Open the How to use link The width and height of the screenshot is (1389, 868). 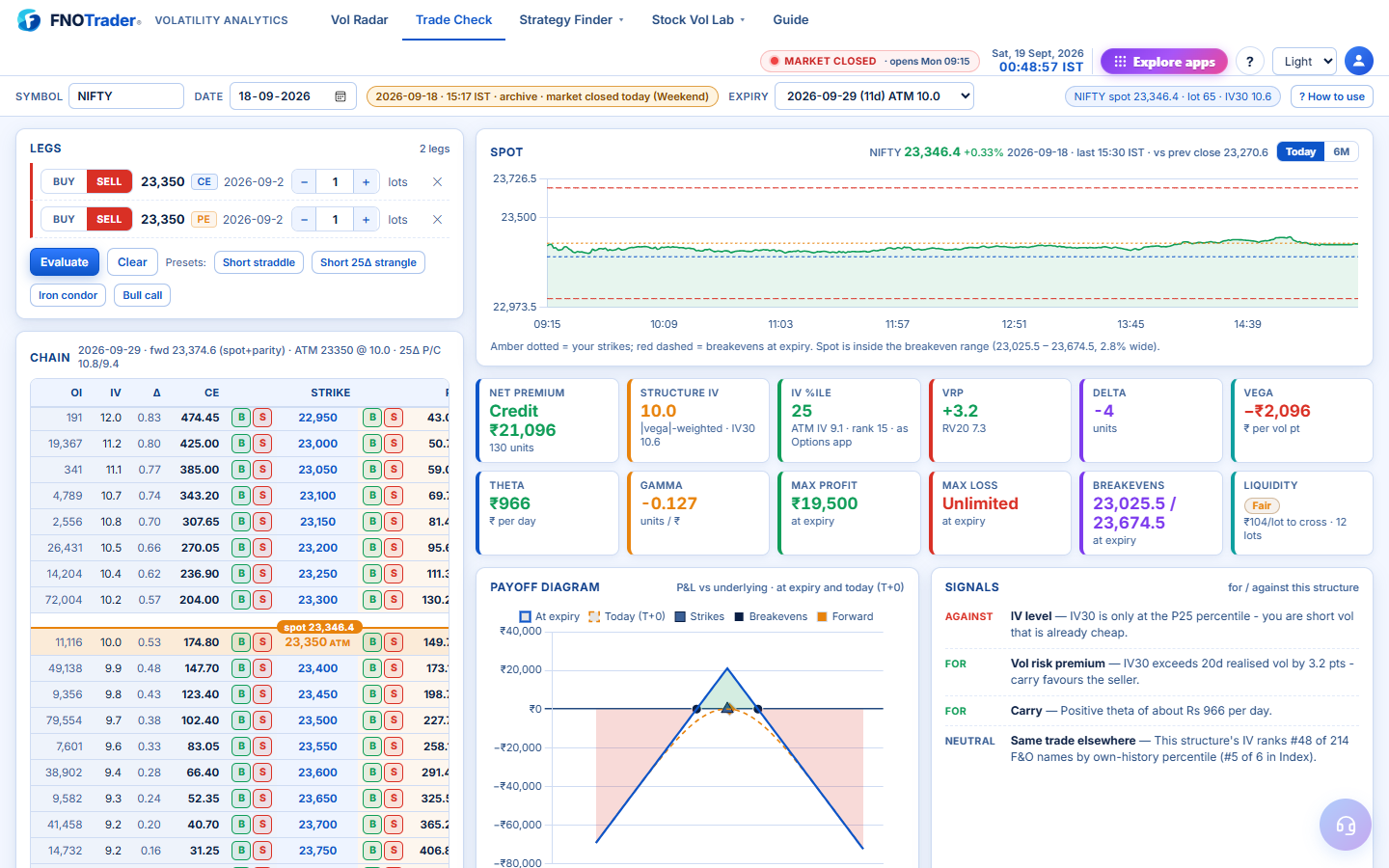(x=1331, y=96)
